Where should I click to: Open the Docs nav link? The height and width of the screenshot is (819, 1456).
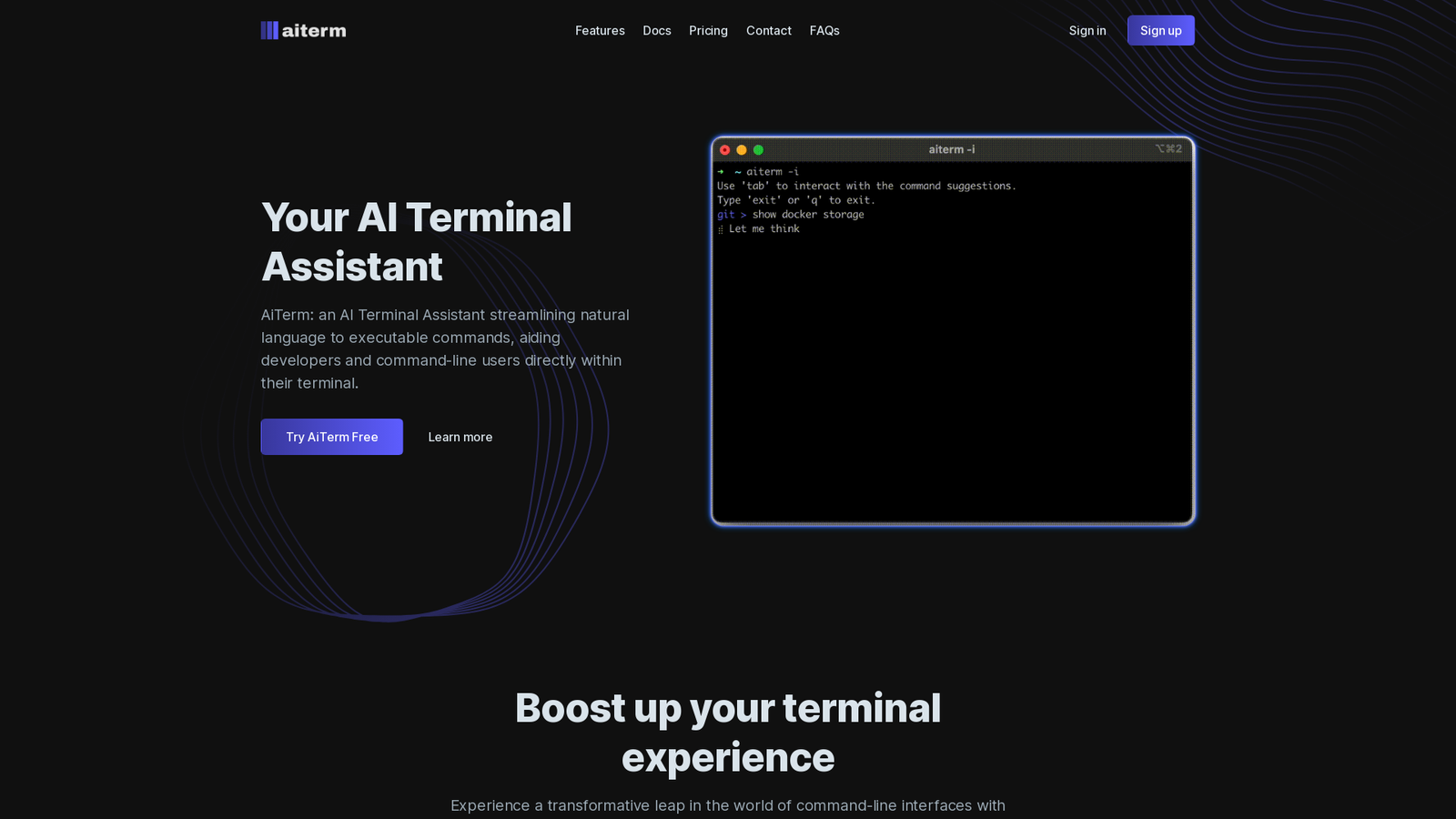click(657, 30)
